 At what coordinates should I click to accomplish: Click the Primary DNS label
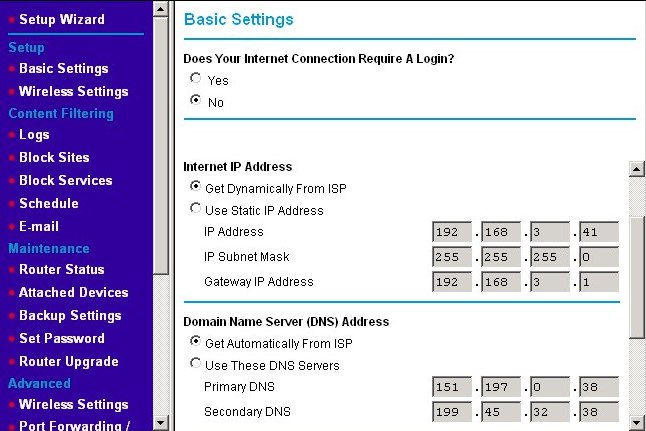[x=239, y=387]
